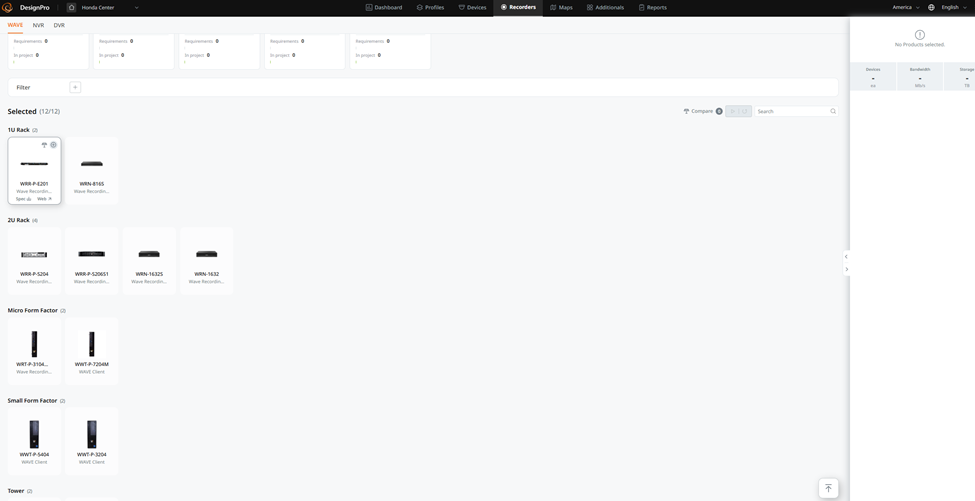Click the recorder Search input field
Viewport: 975px width, 501px height.
791,111
